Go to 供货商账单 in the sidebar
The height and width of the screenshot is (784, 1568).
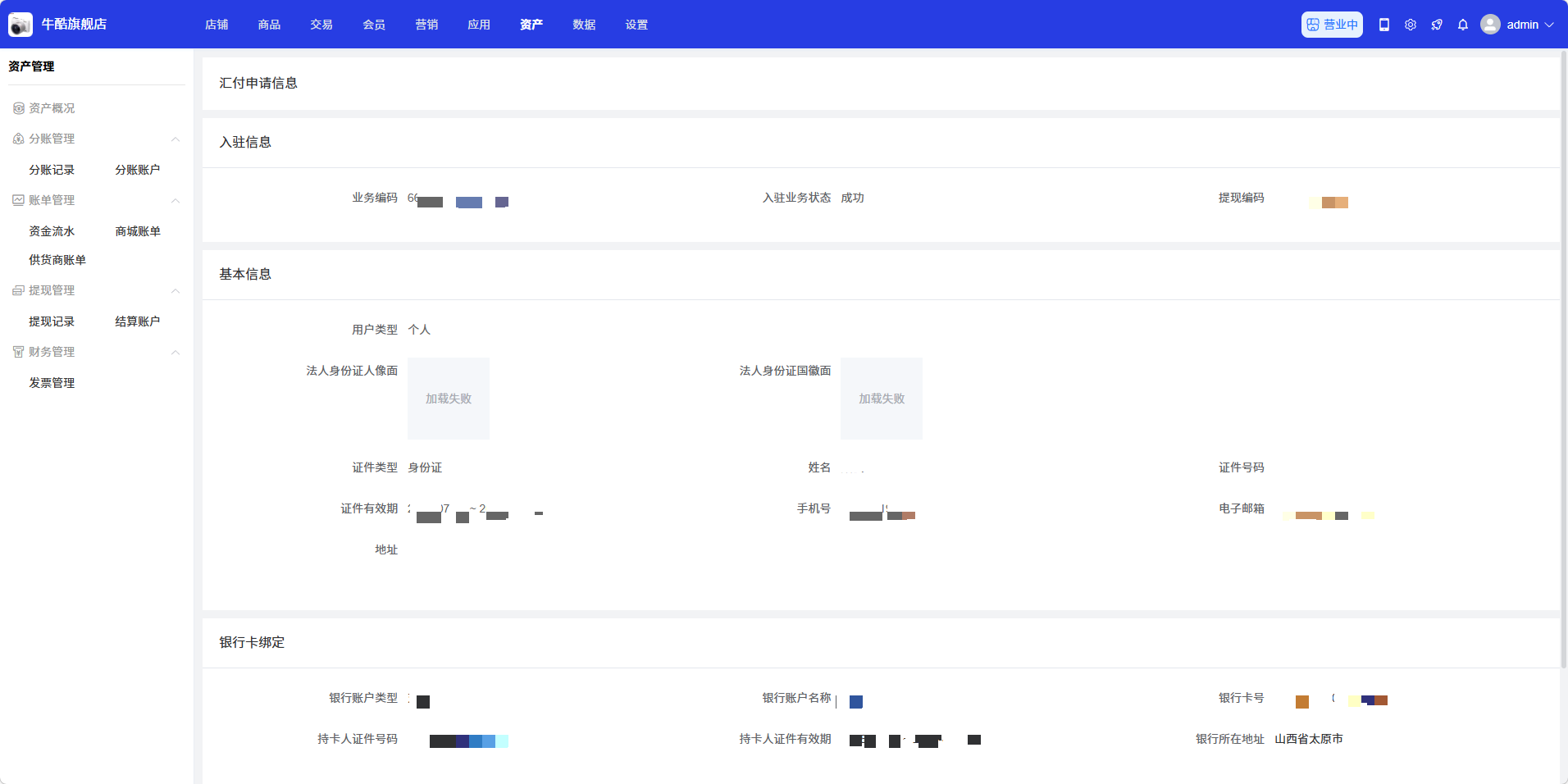click(x=57, y=260)
